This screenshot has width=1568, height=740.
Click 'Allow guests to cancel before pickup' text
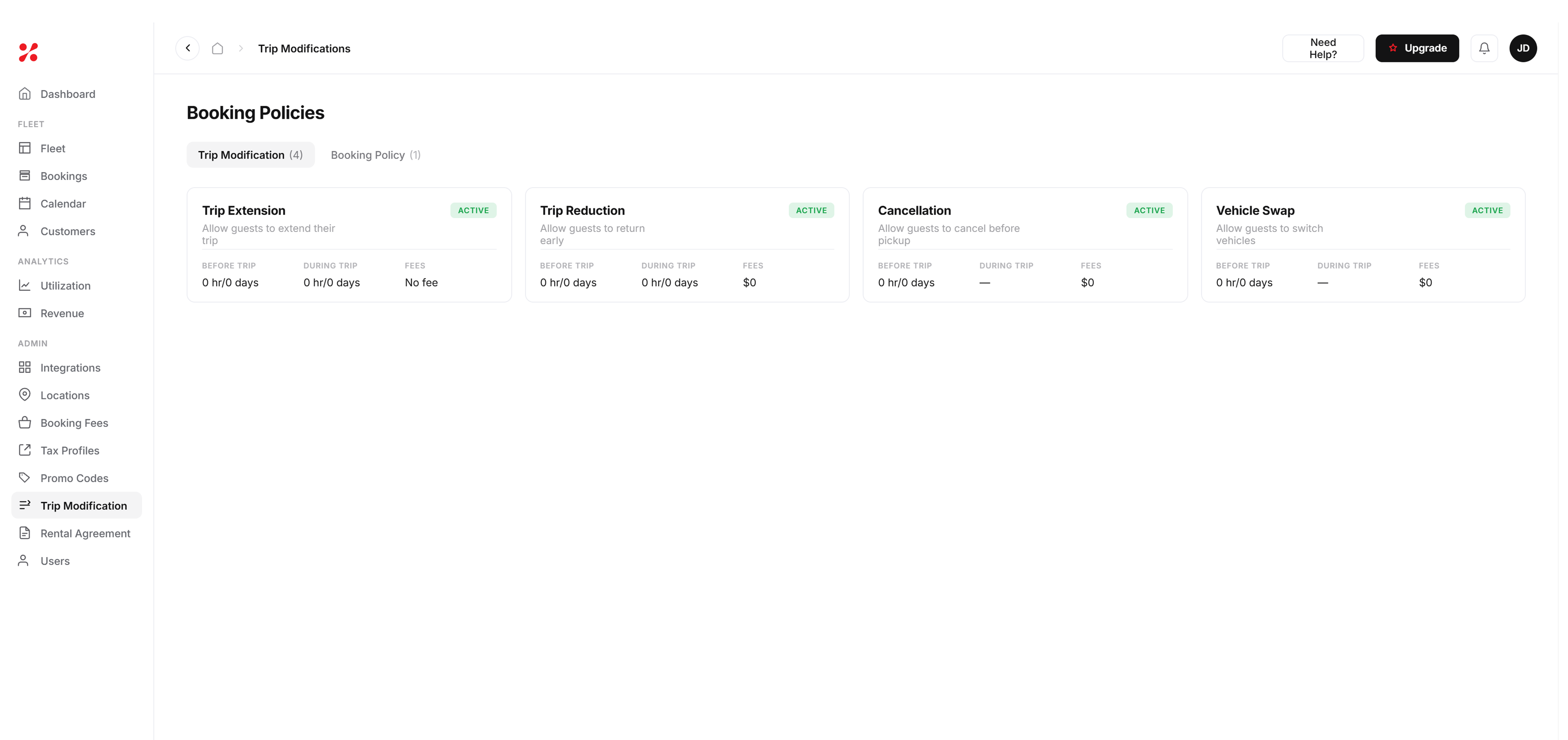948,234
